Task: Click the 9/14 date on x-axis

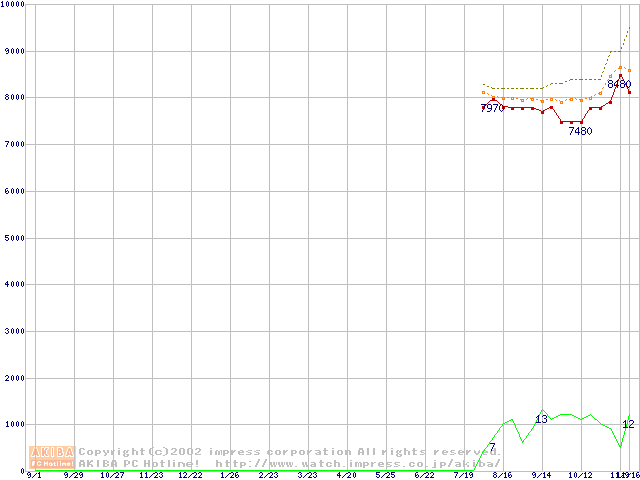Action: coord(541,475)
